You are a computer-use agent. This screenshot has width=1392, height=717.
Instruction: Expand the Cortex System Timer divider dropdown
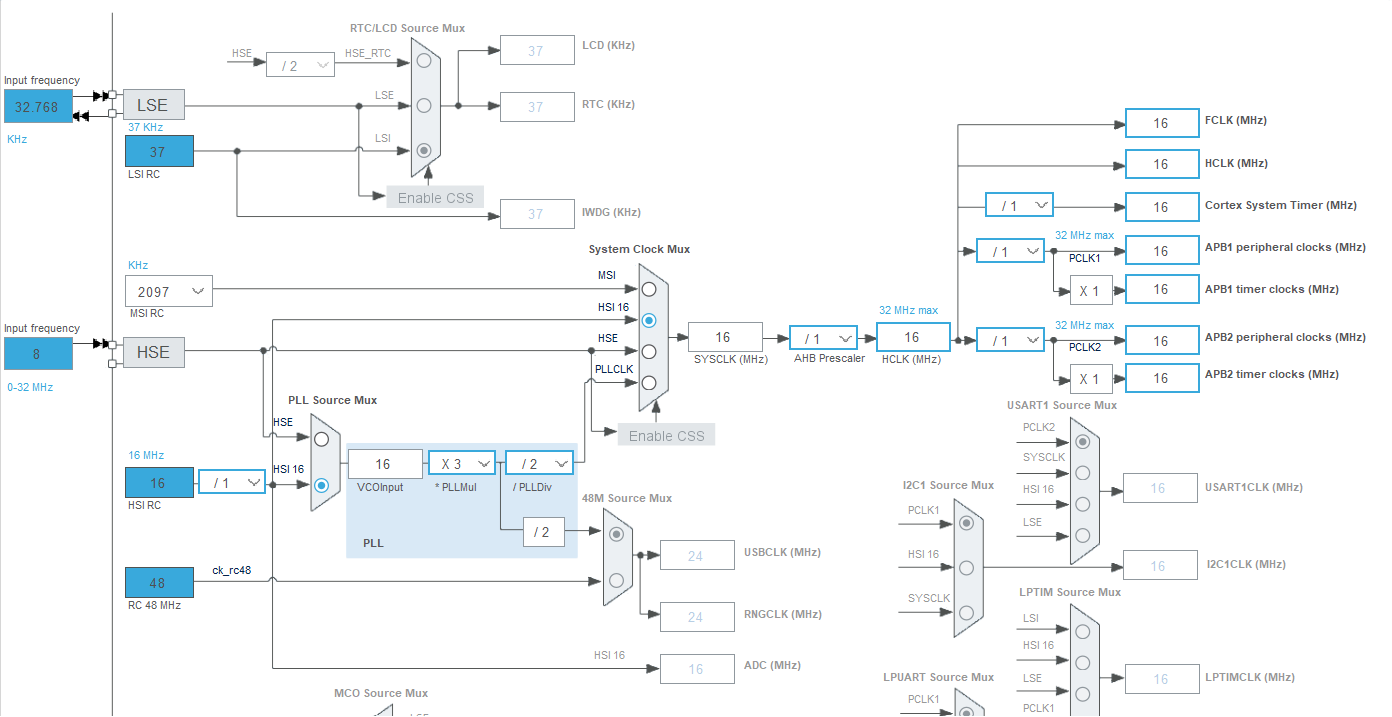click(x=1019, y=206)
